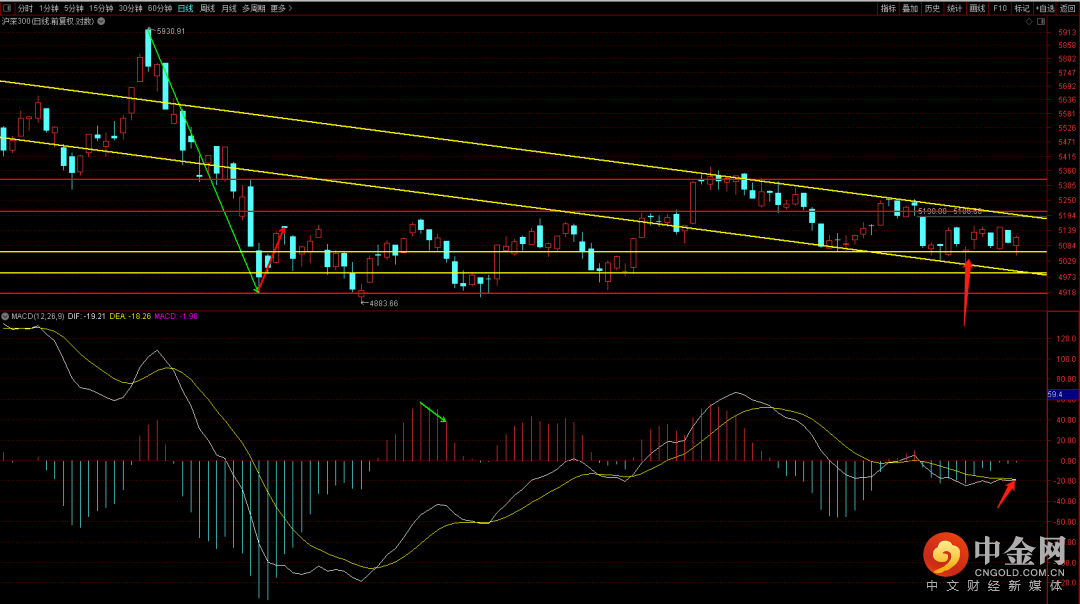Click the 指标 indicators button
This screenshot has height=604, width=1080.
coord(888,8)
